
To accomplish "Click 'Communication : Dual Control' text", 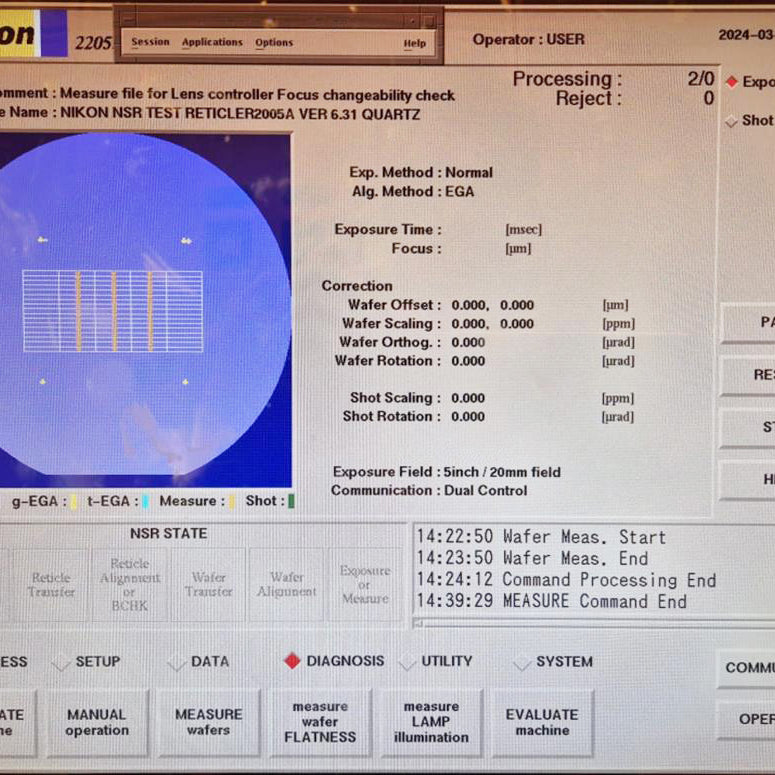I will (x=429, y=490).
